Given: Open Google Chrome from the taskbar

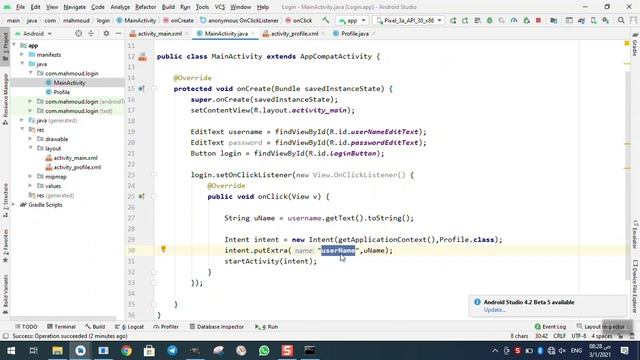Looking at the screenshot, I should [x=126, y=351].
